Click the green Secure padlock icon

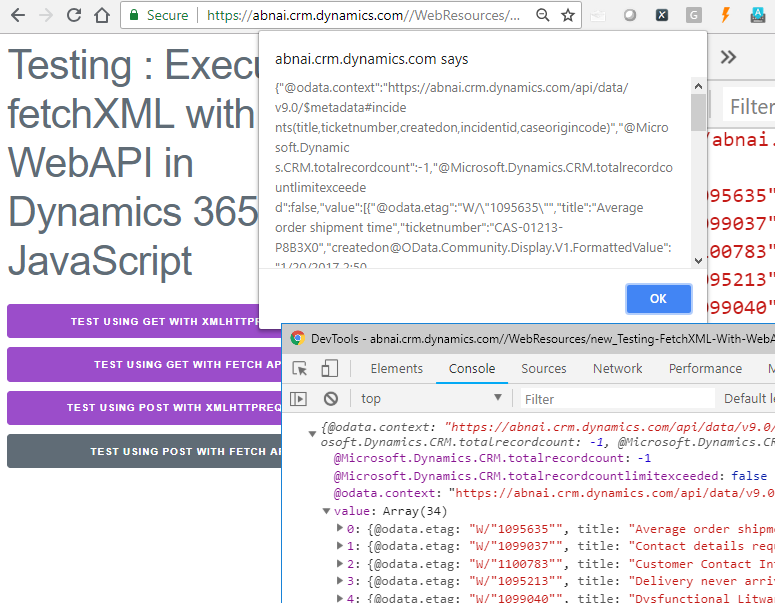tap(134, 15)
